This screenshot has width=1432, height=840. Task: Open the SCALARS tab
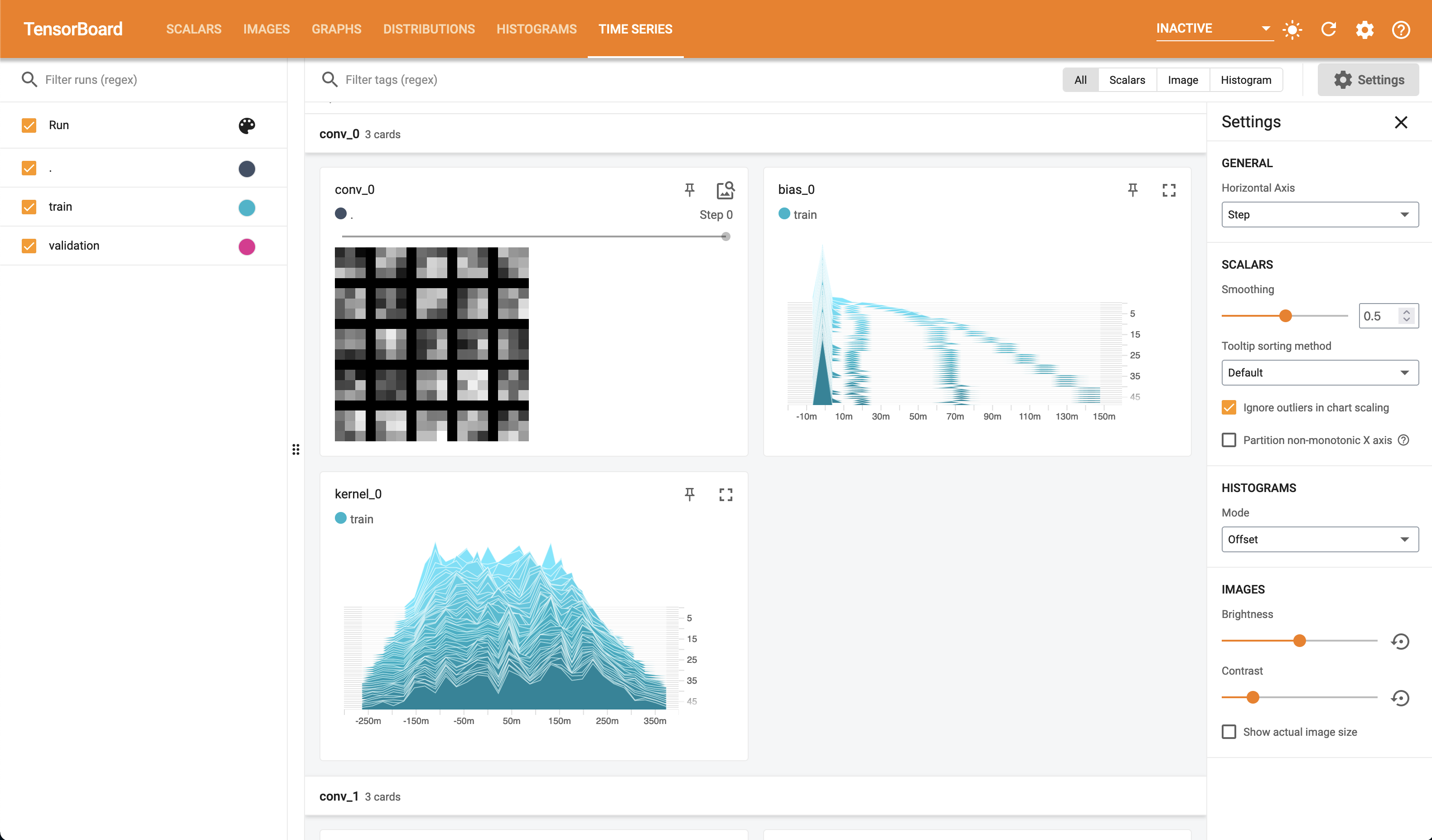tap(193, 29)
